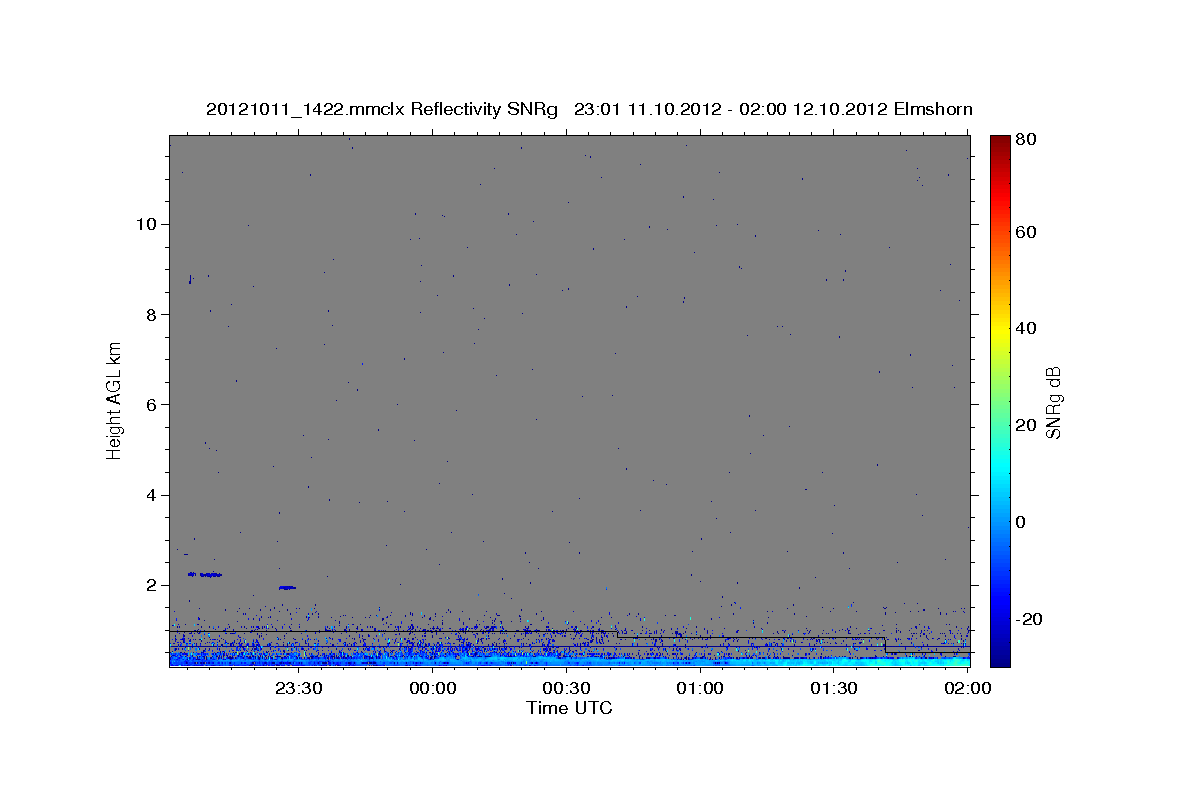Click the colorbar value 0
The height and width of the screenshot is (800, 1200).
[1021, 522]
